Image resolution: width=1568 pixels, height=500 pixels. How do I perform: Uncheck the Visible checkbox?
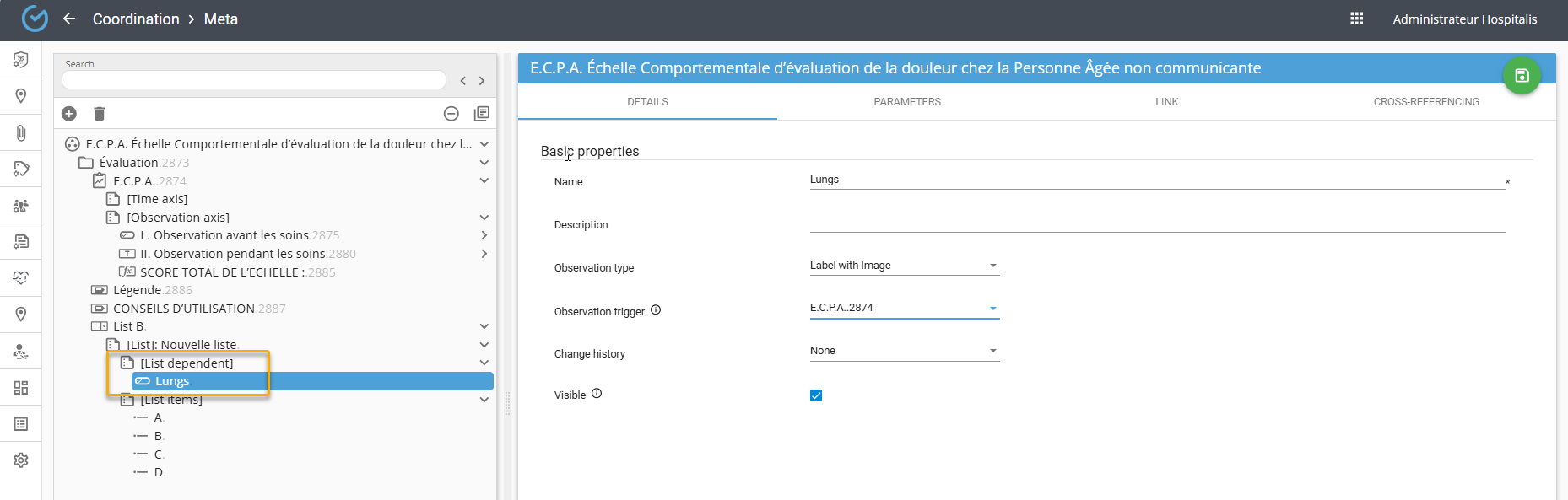[816, 395]
